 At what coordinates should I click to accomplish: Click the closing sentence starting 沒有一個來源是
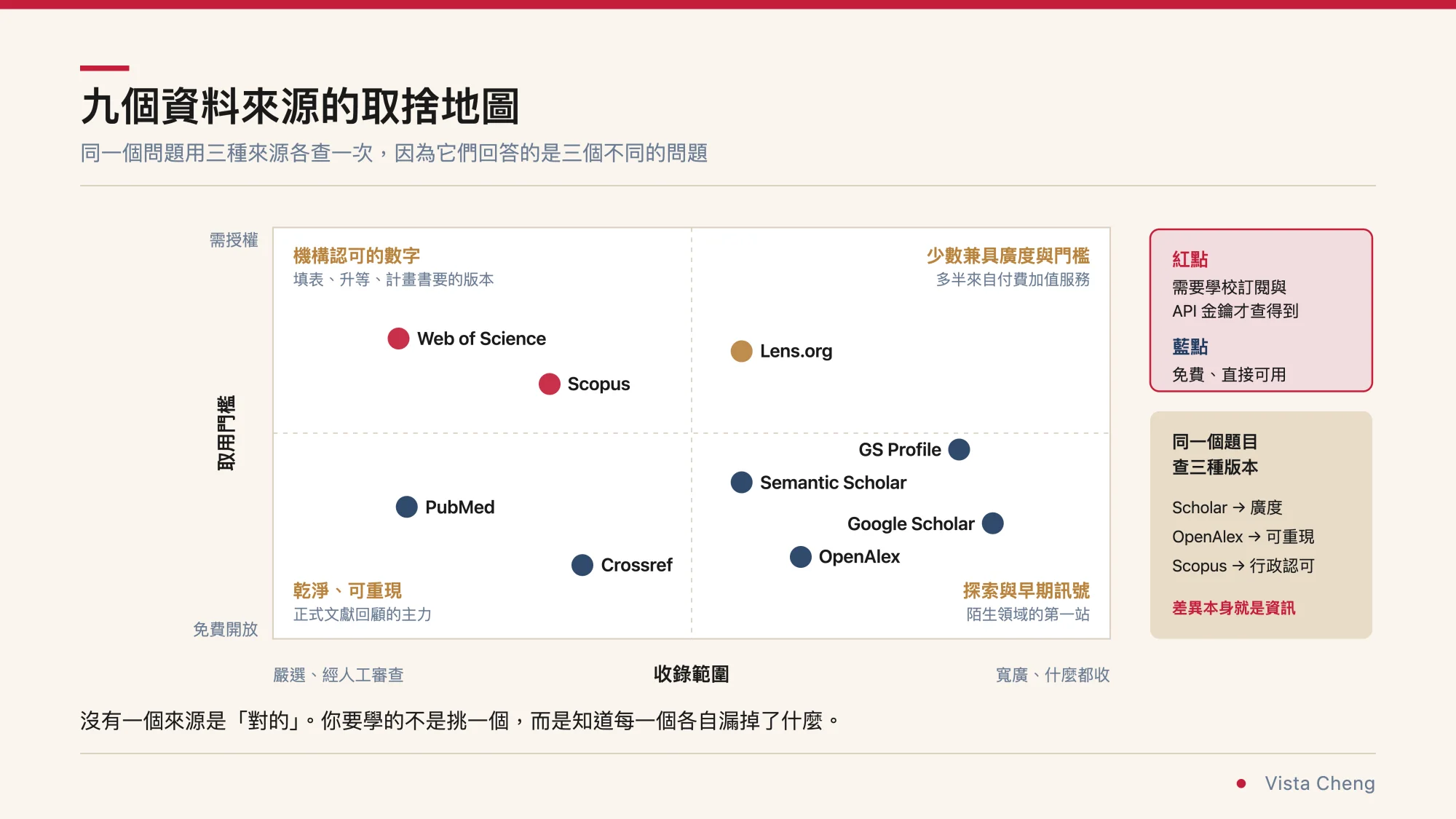459,721
